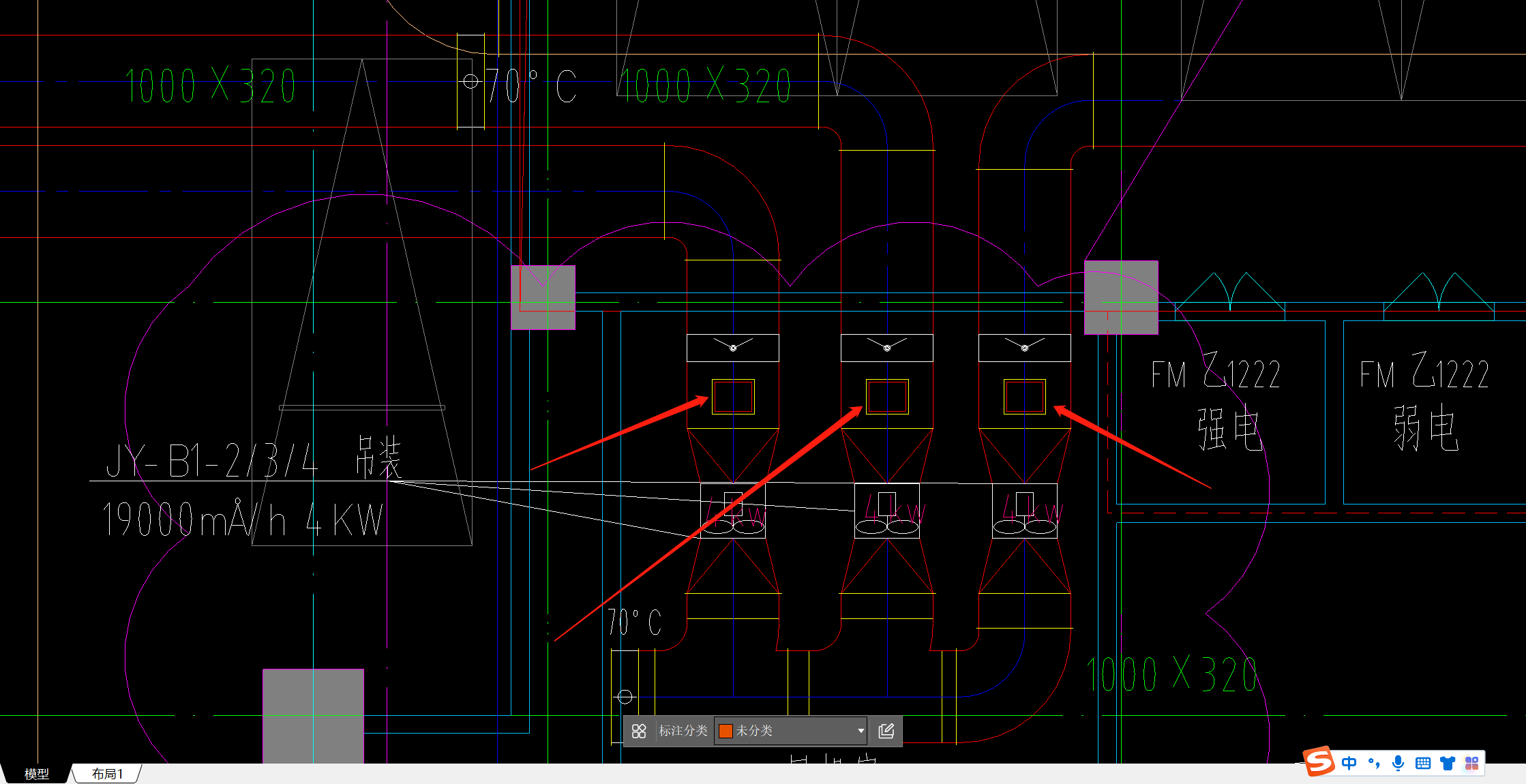1526x784 pixels.
Task: Open the Sogou toolbox icon
Action: (x=1472, y=763)
